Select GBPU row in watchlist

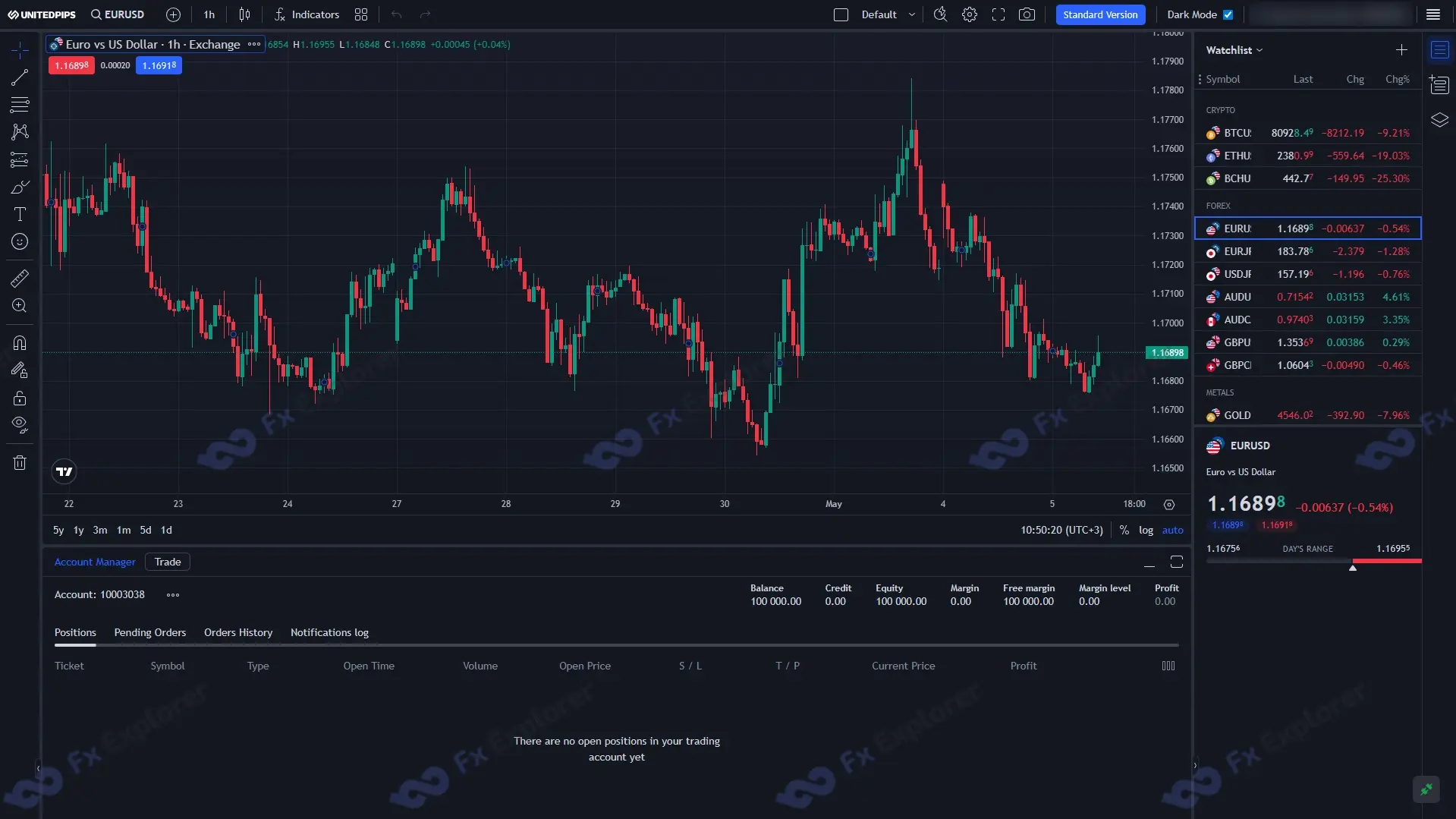[x=1308, y=342]
